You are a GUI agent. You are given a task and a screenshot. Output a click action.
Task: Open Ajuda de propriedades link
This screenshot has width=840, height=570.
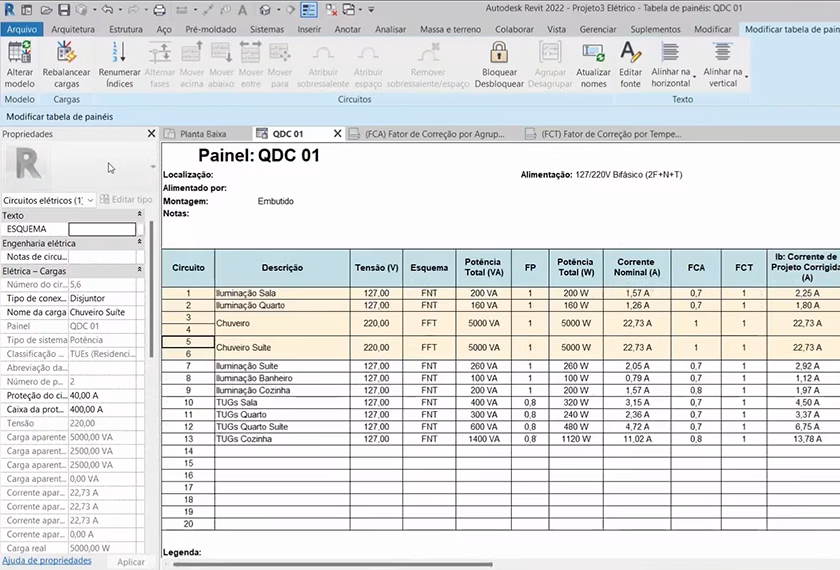tap(46, 561)
